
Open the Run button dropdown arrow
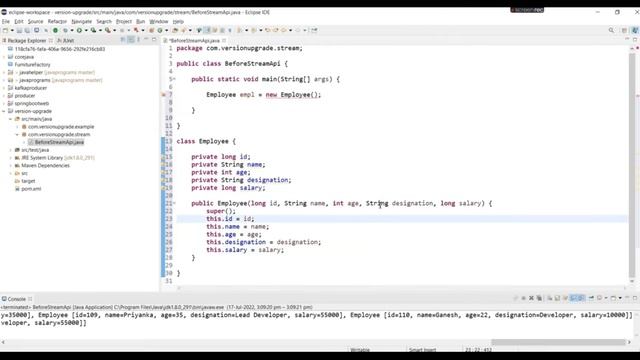[x=86, y=30]
